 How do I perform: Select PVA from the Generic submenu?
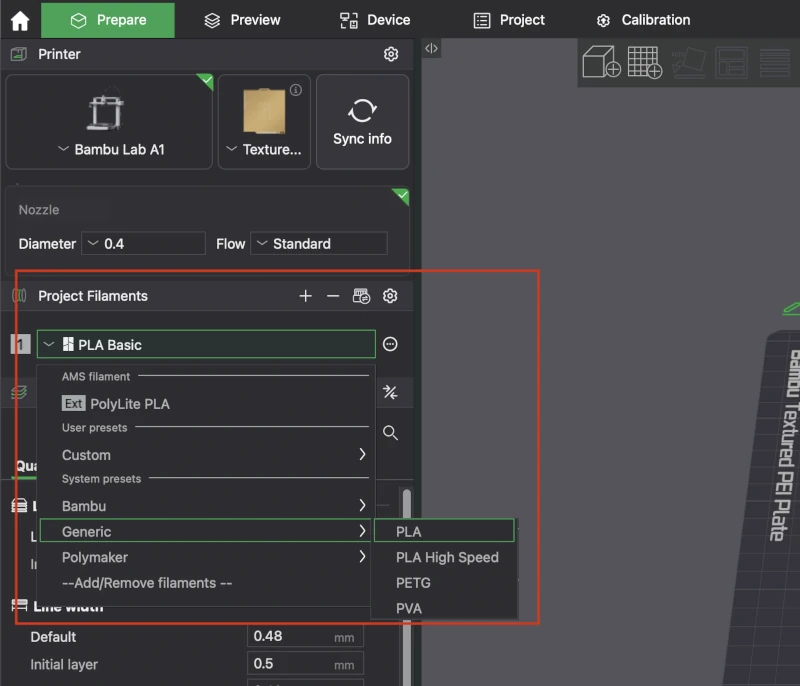coord(444,608)
